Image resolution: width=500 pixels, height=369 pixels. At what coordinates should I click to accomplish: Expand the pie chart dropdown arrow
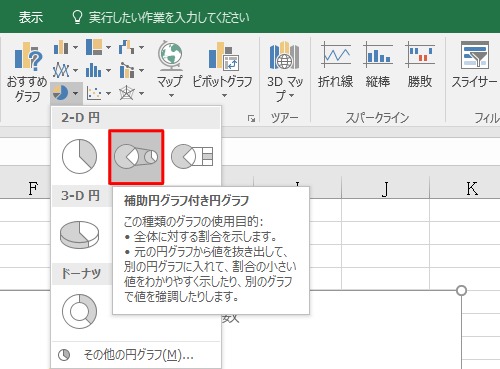75,93
